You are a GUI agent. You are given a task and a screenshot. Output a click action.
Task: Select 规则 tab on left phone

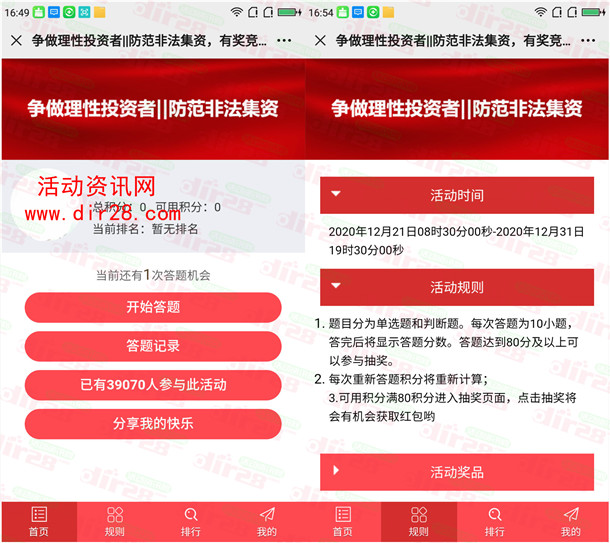(115, 522)
